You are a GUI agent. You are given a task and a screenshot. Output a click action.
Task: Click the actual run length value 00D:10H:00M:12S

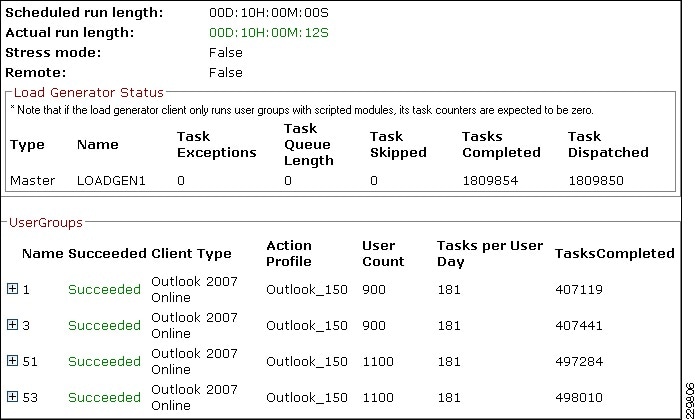(x=268, y=33)
